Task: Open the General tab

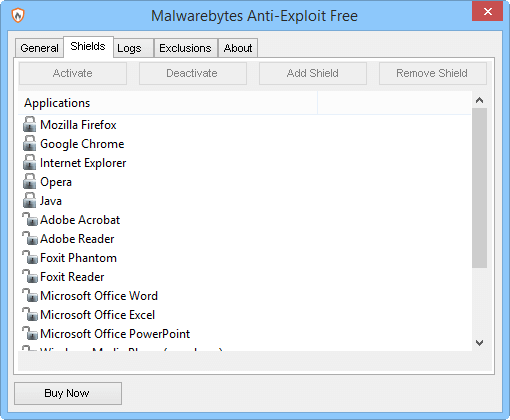Action: click(x=39, y=48)
